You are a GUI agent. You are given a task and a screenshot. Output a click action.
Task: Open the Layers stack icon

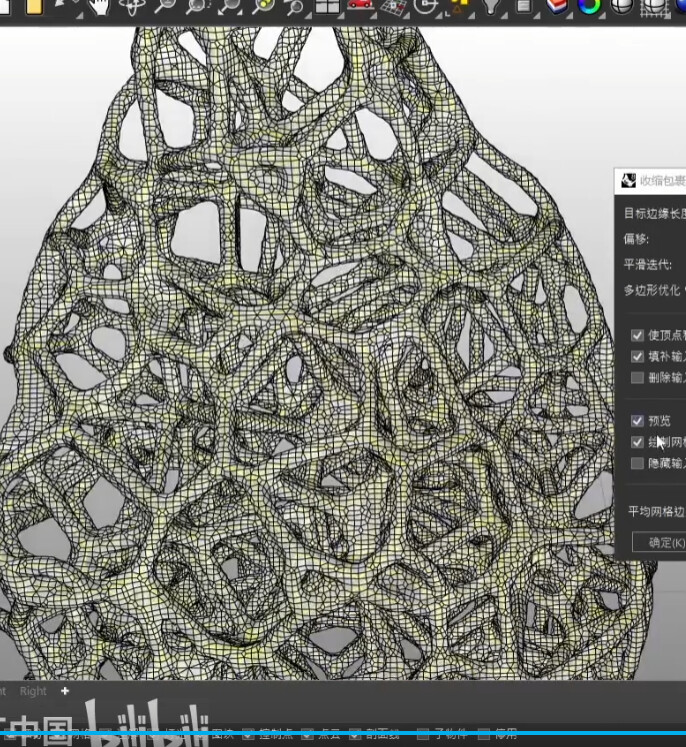(556, 8)
